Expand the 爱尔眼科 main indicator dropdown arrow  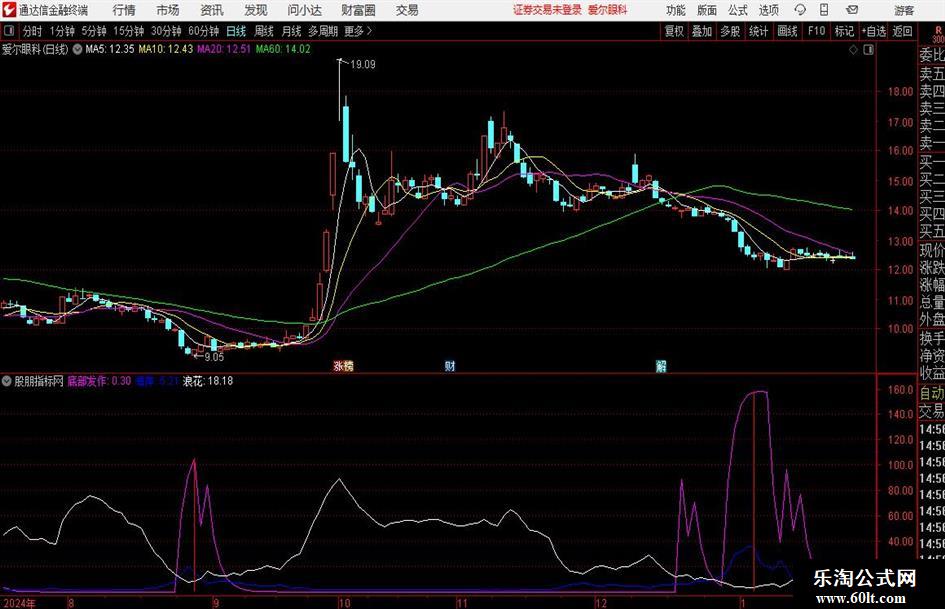[77, 49]
